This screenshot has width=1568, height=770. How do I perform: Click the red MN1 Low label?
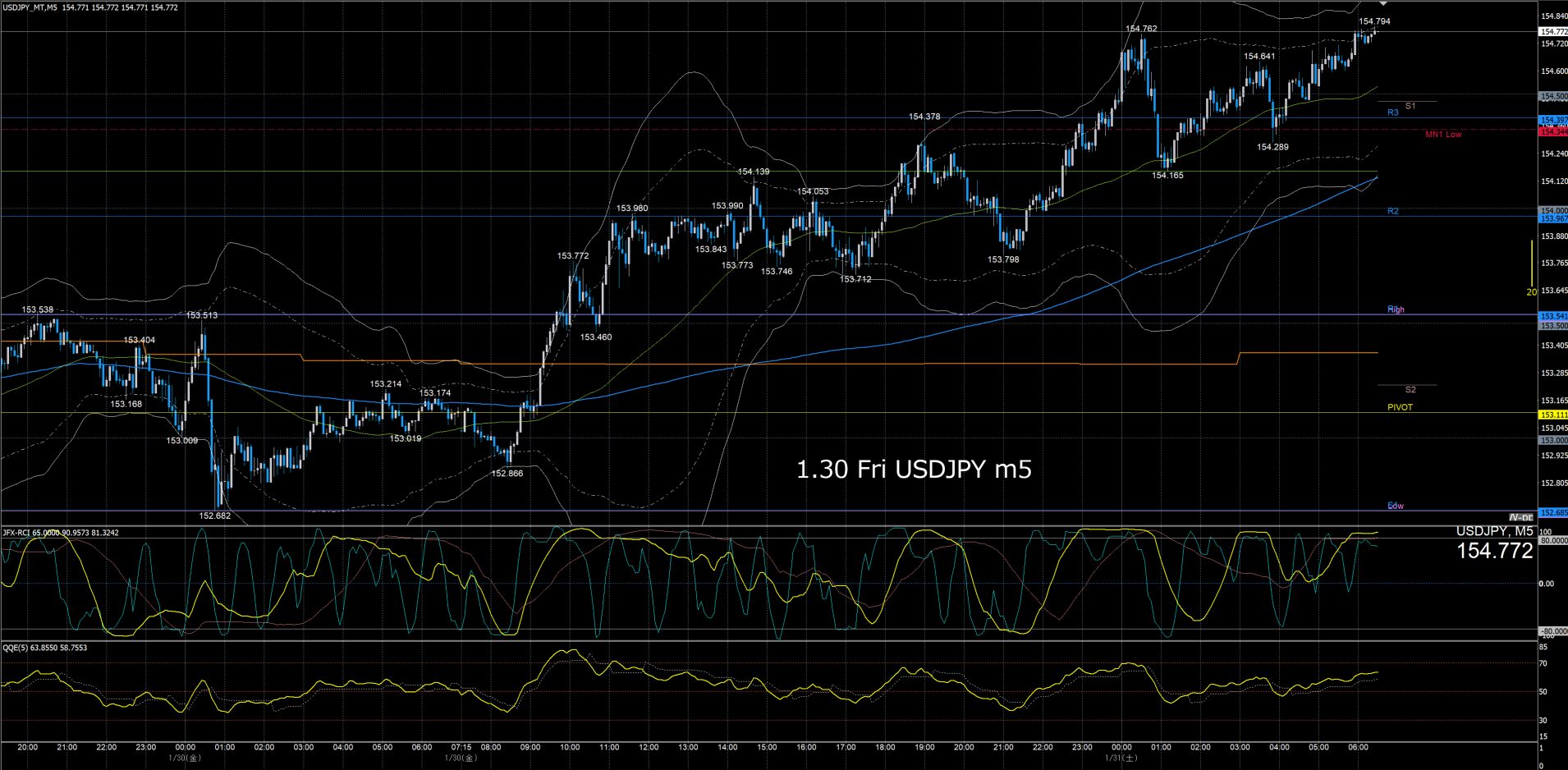click(x=1442, y=134)
